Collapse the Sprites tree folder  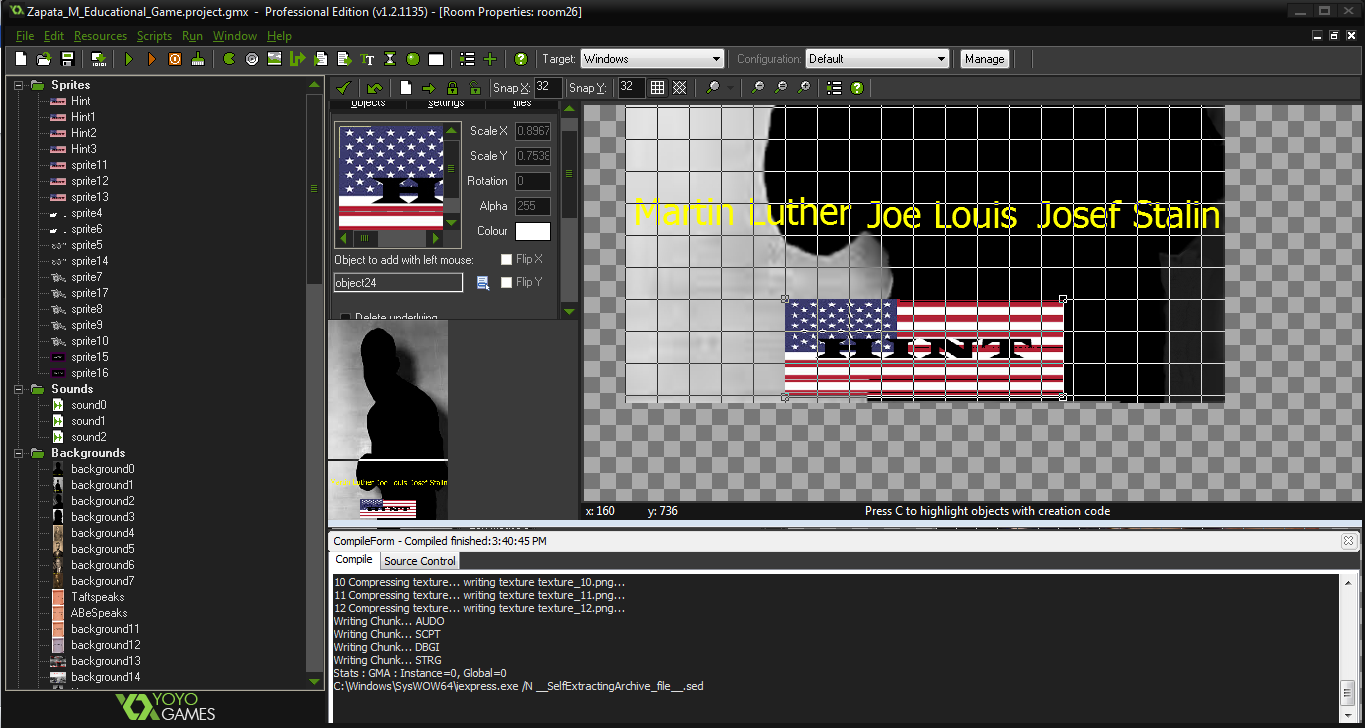coord(18,85)
